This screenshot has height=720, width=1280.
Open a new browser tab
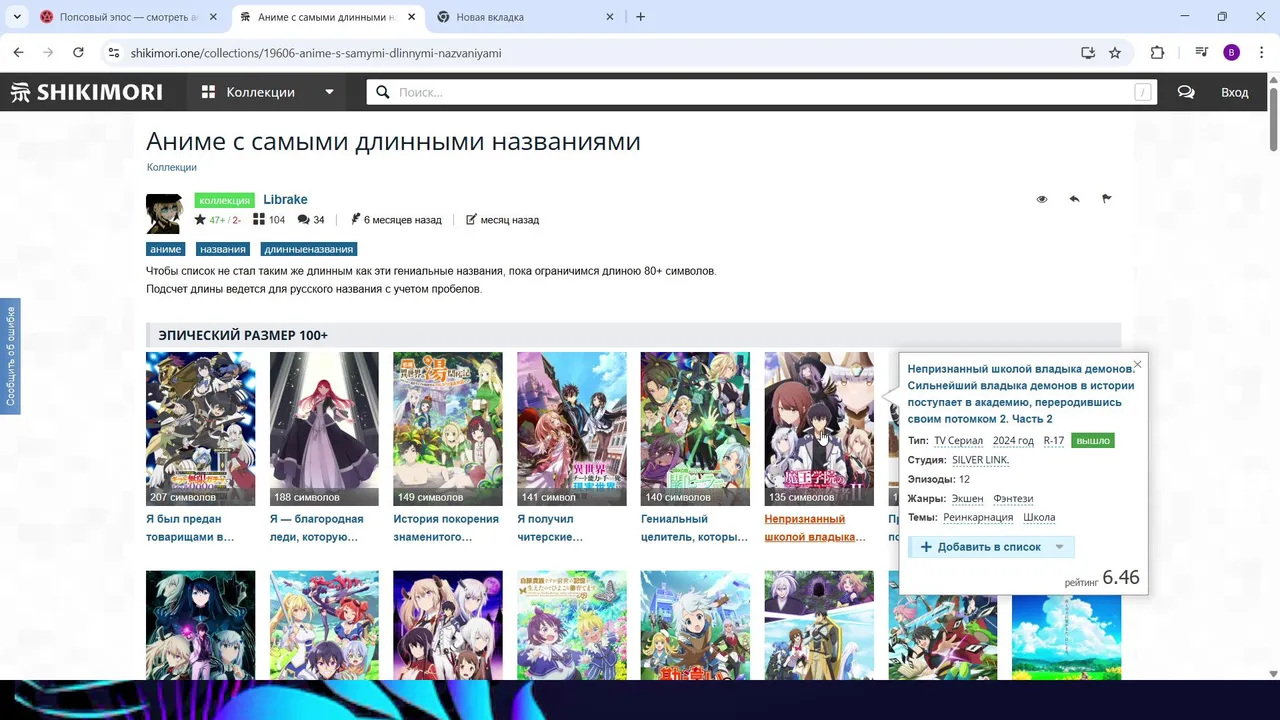click(641, 17)
